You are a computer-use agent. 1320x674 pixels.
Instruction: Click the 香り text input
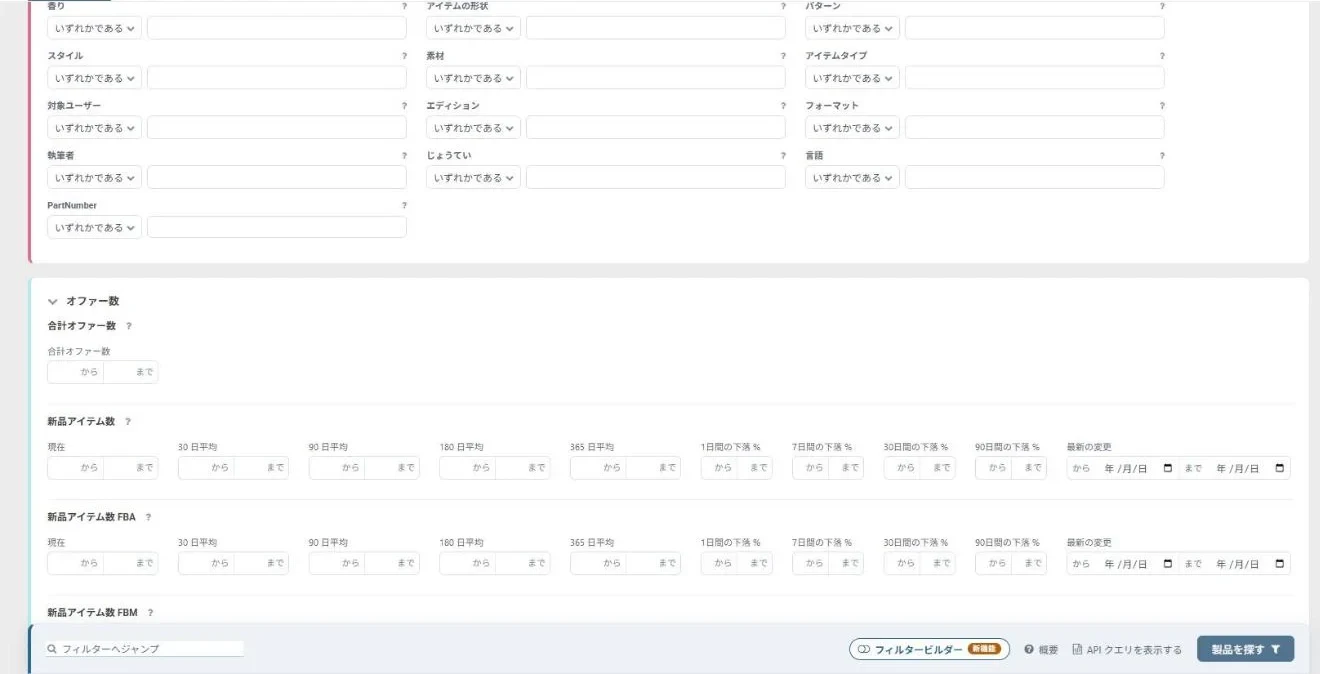[277, 28]
